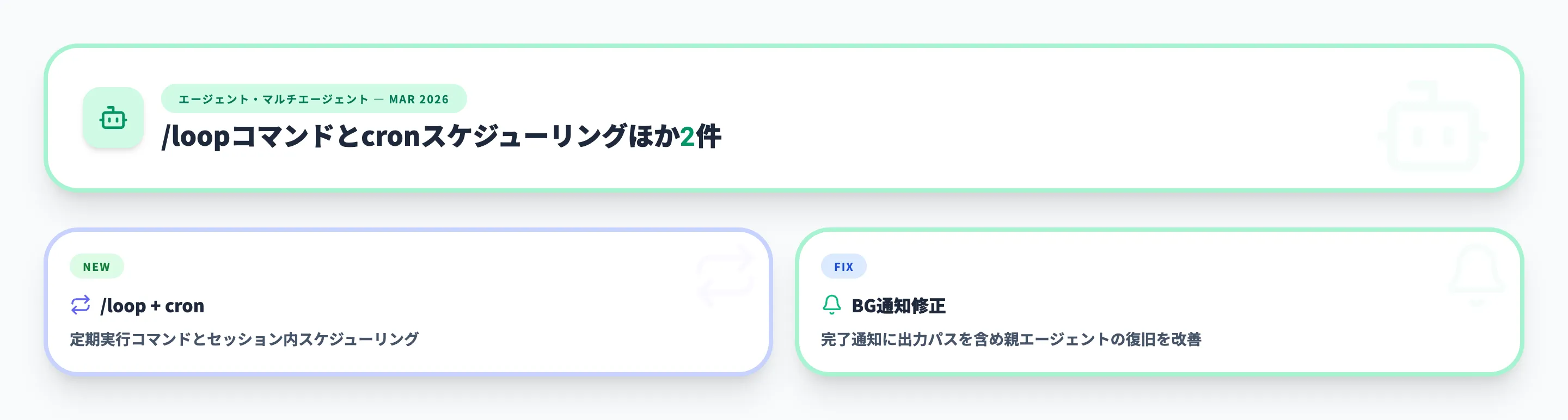
Task: Click the 定期実行コマンド description text
Action: (244, 339)
